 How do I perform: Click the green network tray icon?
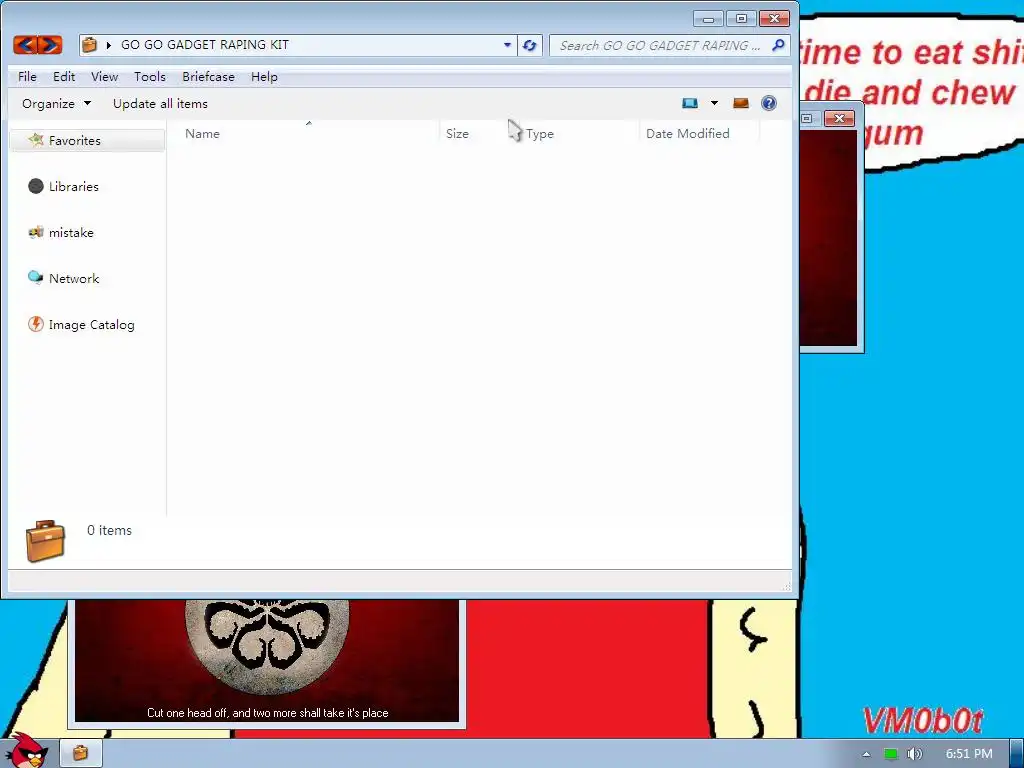tap(891, 754)
